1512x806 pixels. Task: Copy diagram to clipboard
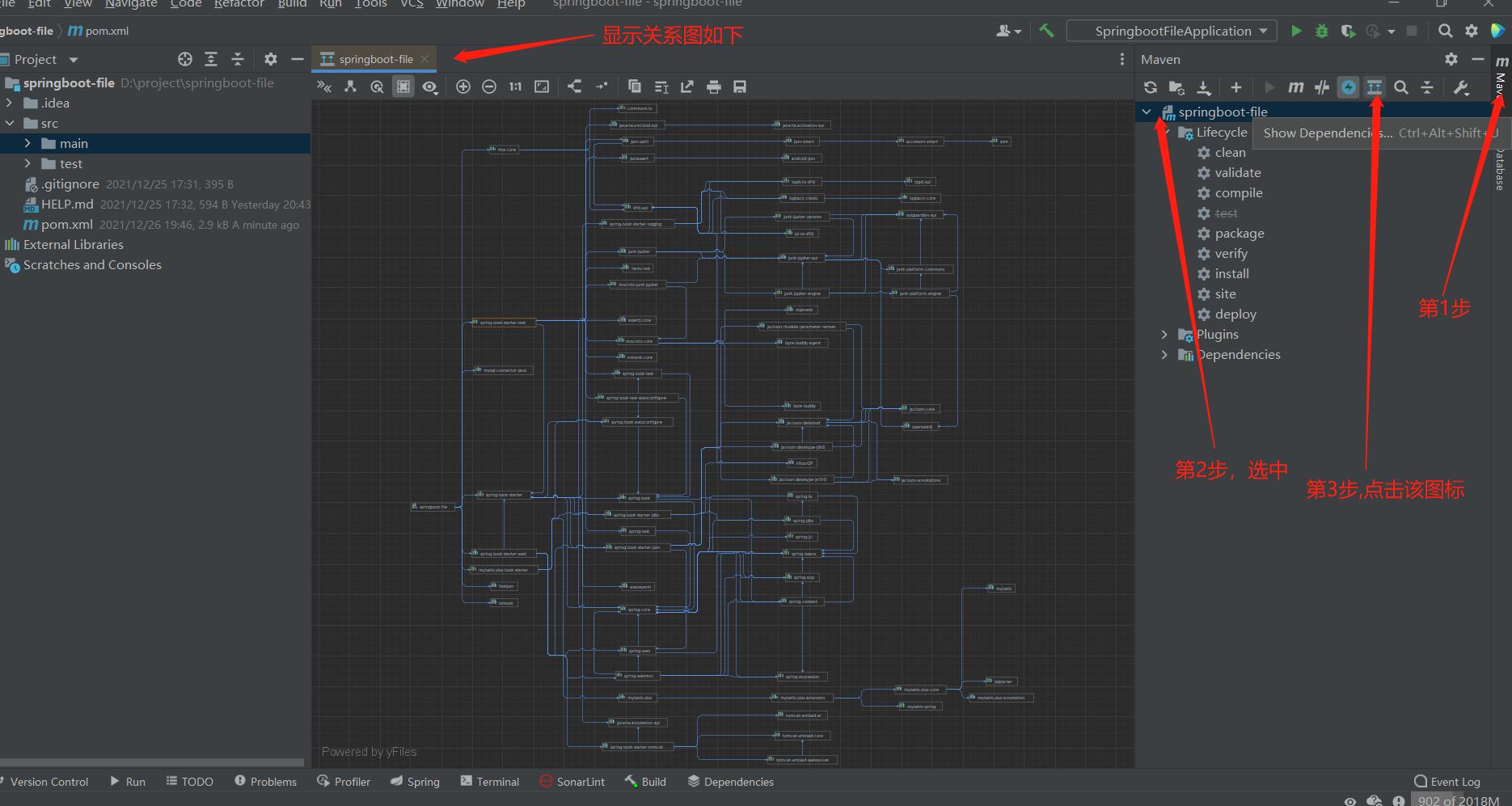[634, 87]
